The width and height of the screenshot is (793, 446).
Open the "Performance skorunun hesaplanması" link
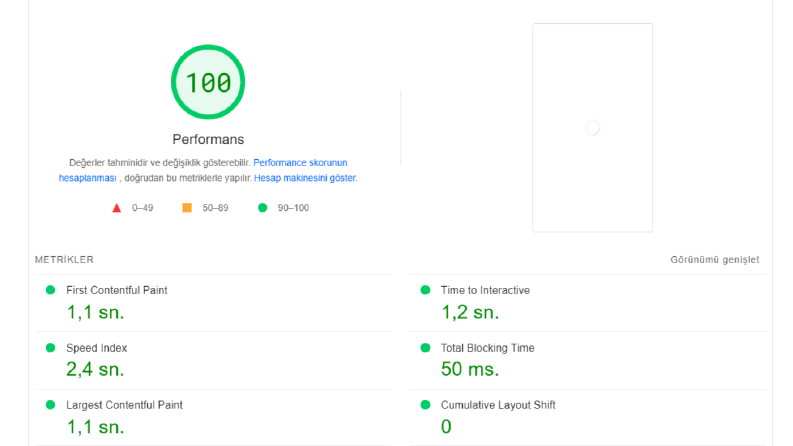(x=300, y=163)
